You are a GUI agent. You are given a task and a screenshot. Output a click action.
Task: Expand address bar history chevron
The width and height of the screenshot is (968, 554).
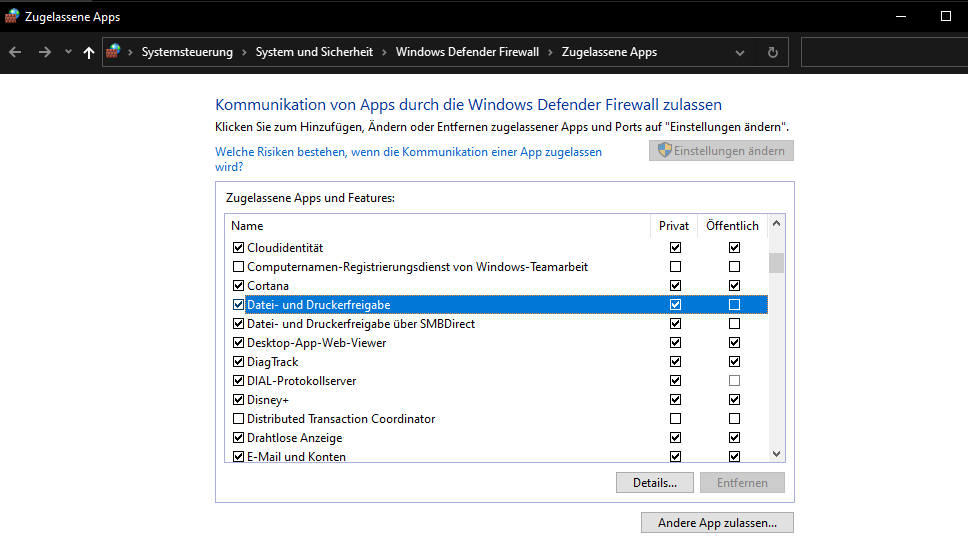740,52
